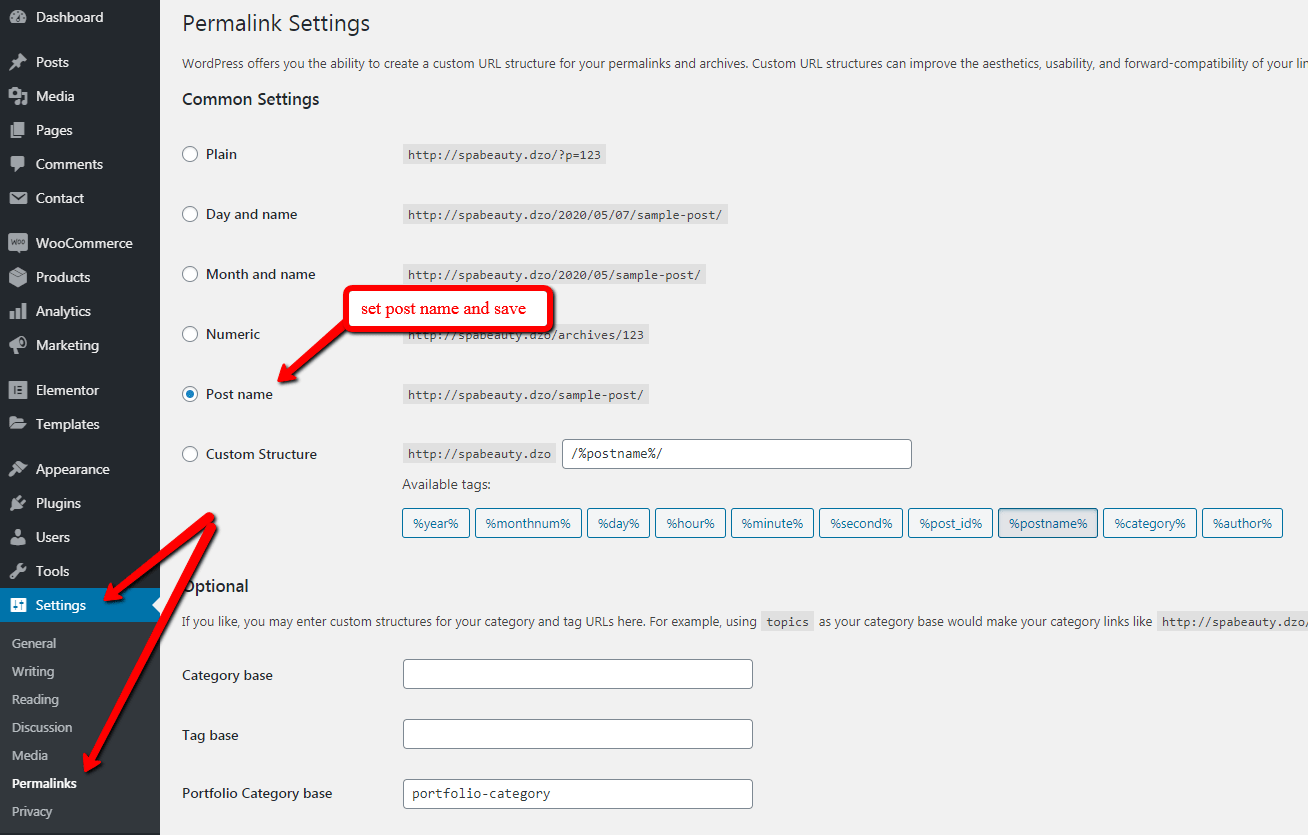Open the Media library icon
This screenshot has width=1308, height=835.
16,96
